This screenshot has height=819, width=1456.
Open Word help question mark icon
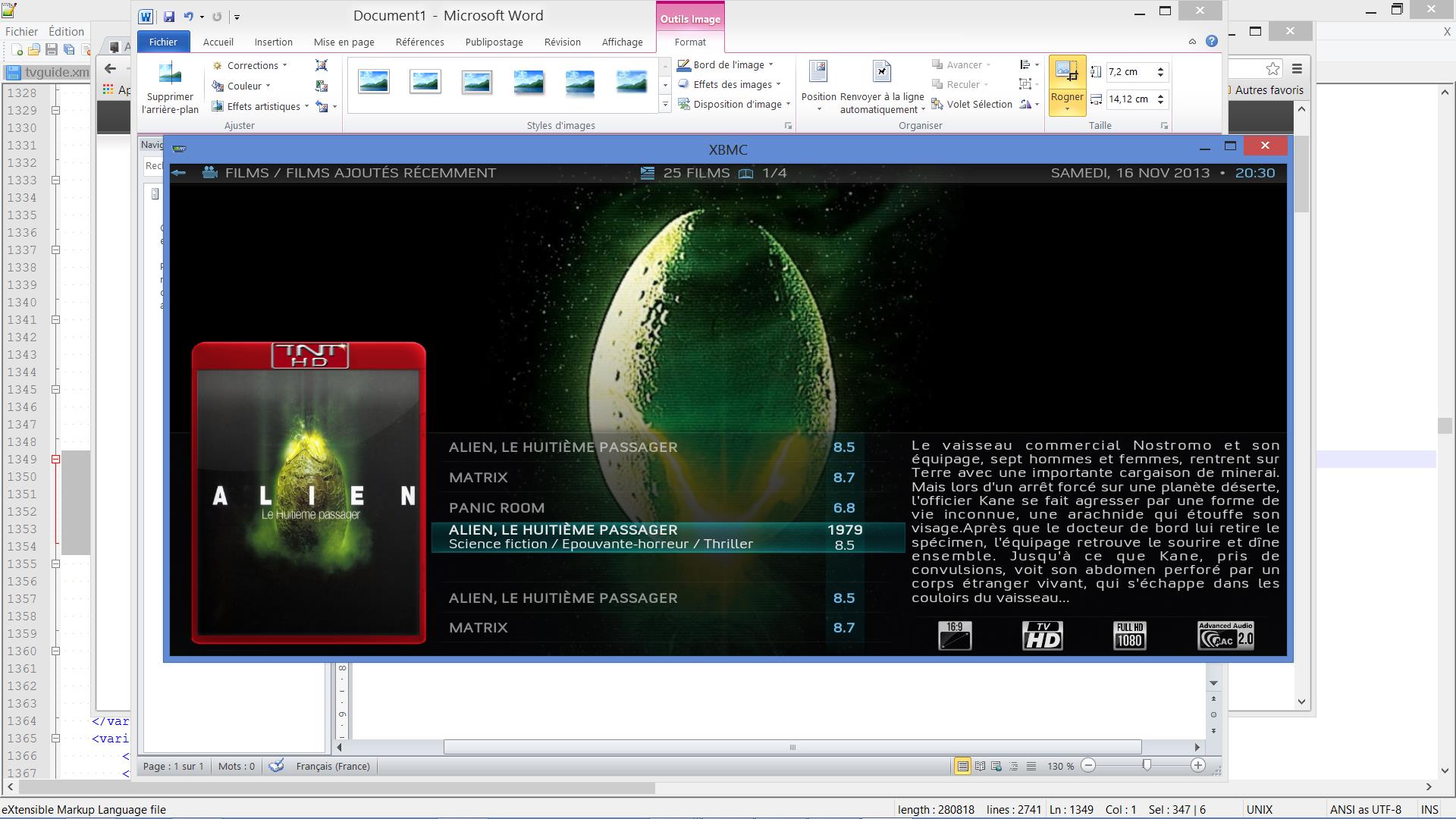pos(1211,42)
